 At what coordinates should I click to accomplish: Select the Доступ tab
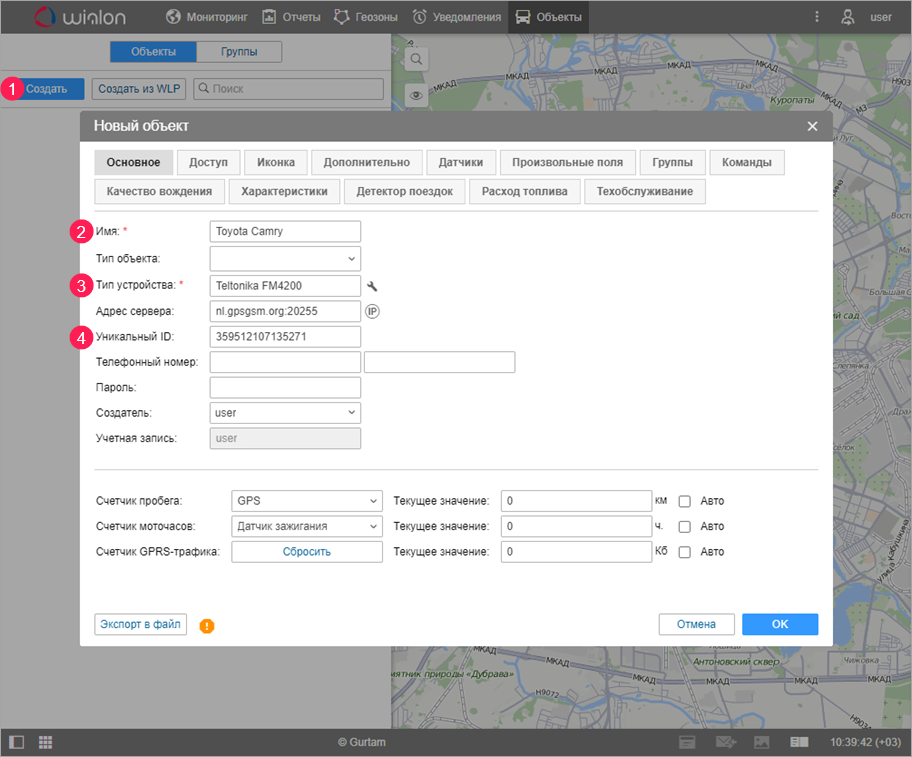click(208, 162)
